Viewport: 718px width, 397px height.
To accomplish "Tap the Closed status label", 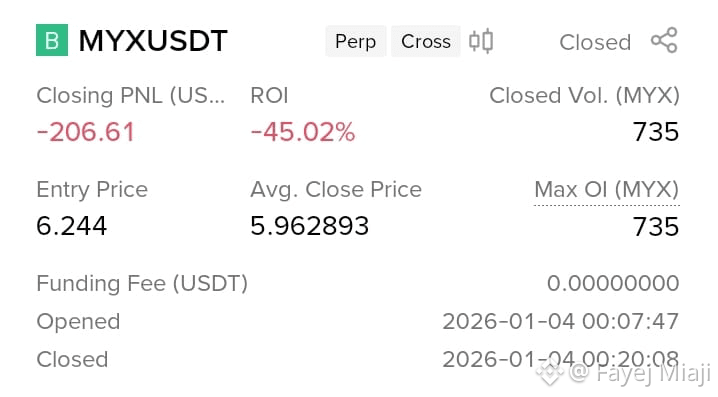I will tap(595, 43).
